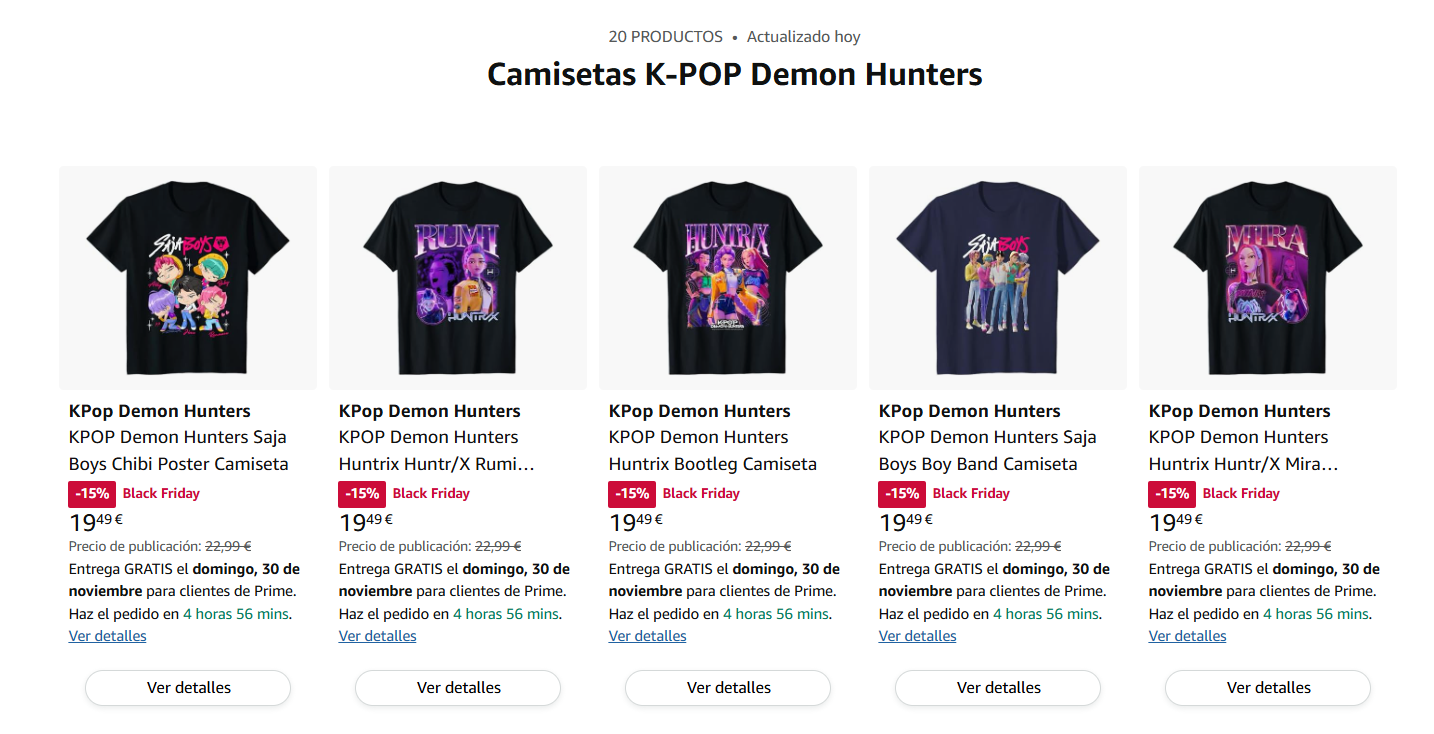Open the Huntrix Rumi purple shirt image

click(x=458, y=278)
